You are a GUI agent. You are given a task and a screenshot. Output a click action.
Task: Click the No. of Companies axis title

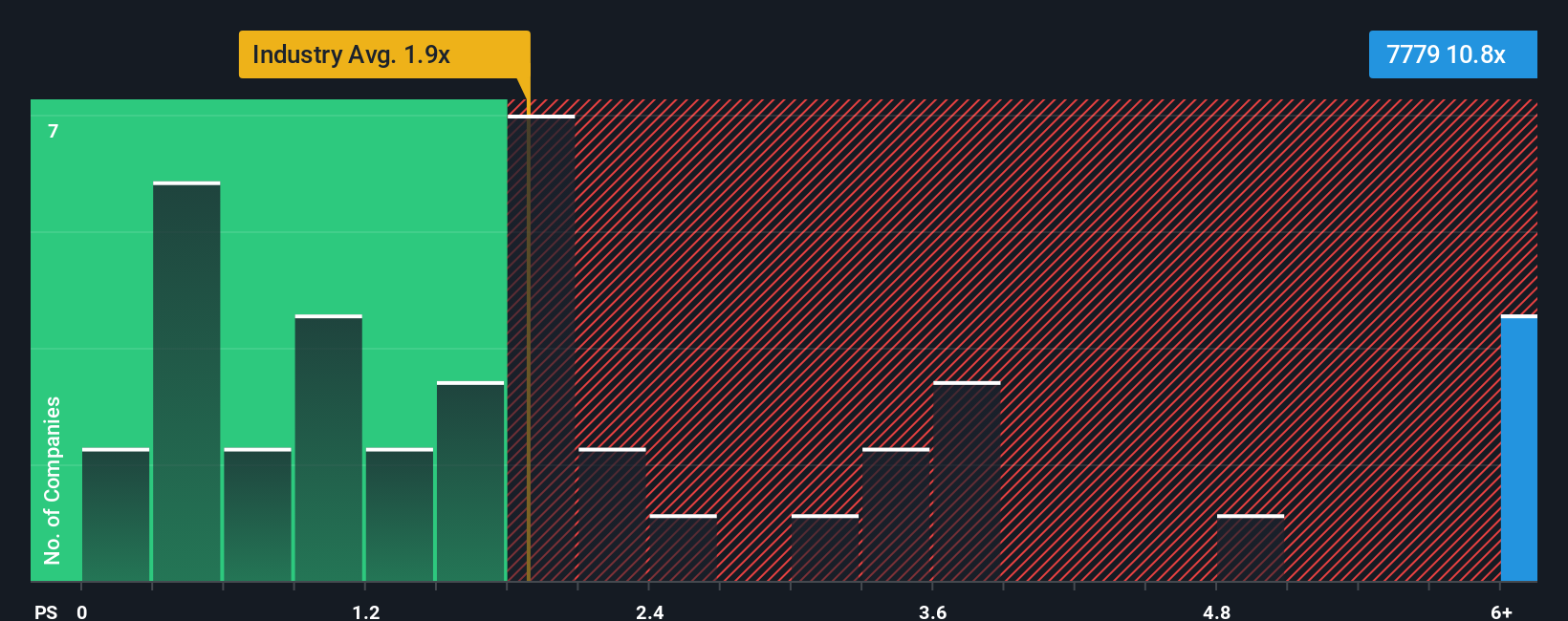click(53, 481)
